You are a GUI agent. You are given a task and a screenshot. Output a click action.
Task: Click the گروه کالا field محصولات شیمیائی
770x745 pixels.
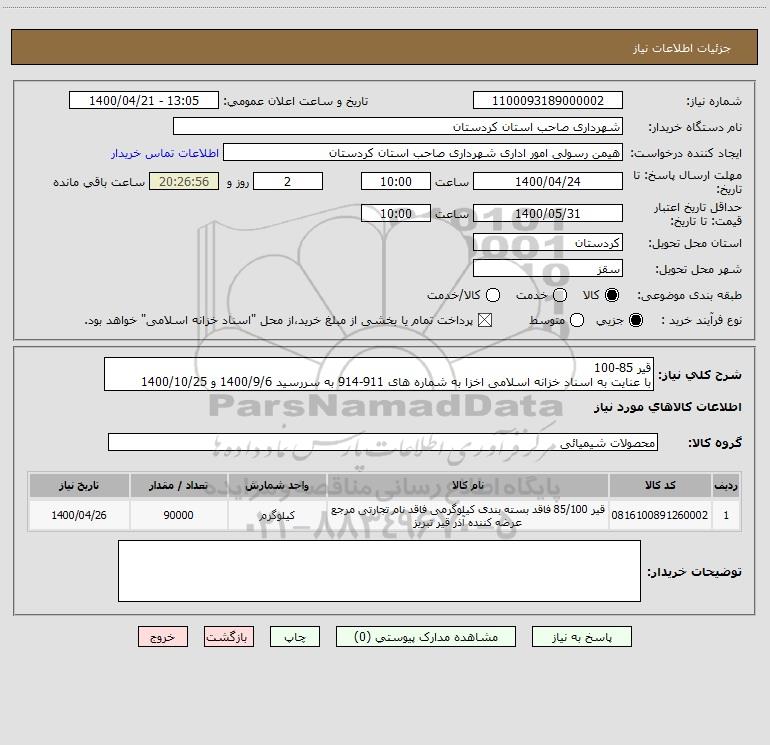click(x=383, y=442)
